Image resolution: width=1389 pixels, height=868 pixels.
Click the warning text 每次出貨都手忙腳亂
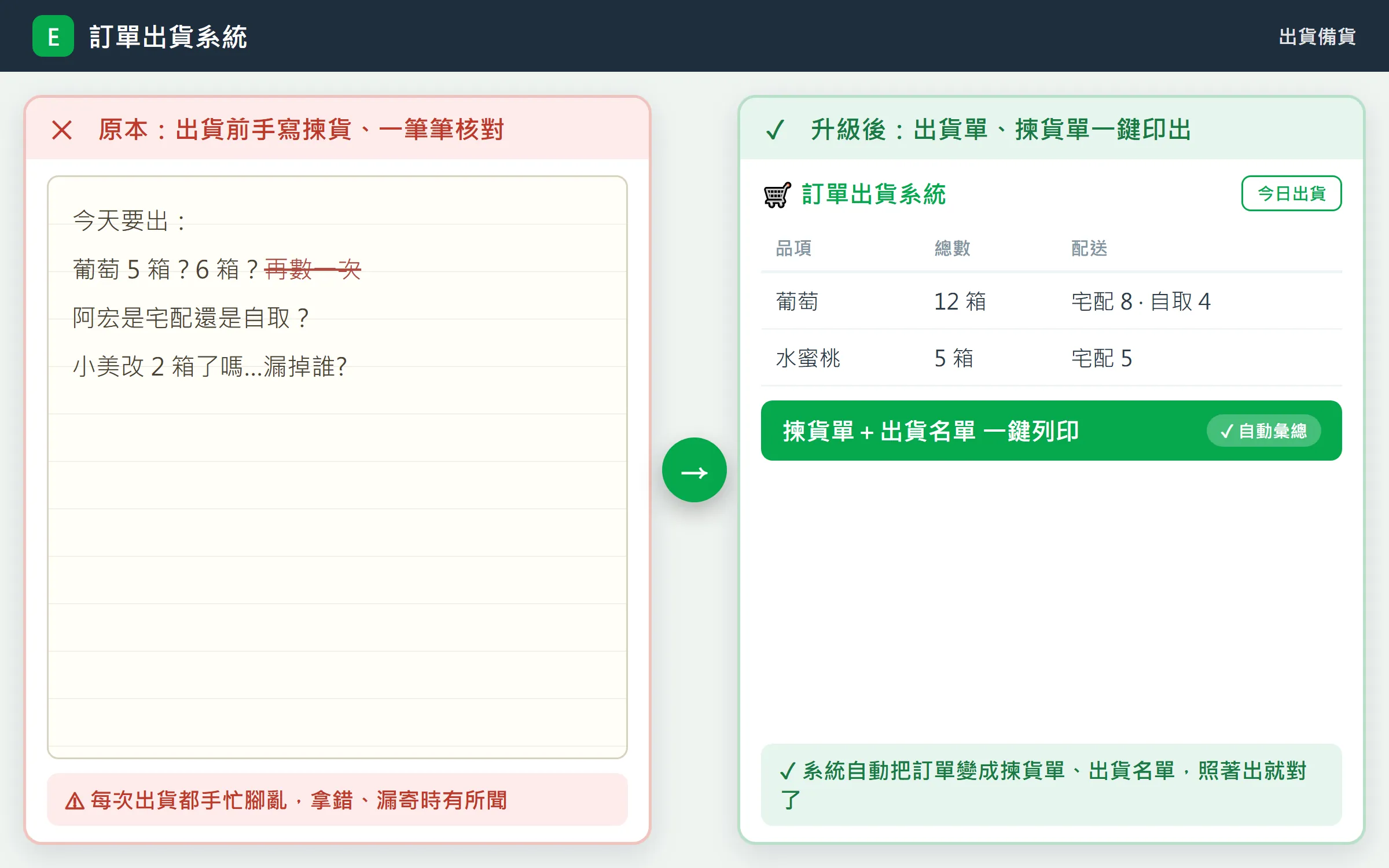[x=299, y=801]
